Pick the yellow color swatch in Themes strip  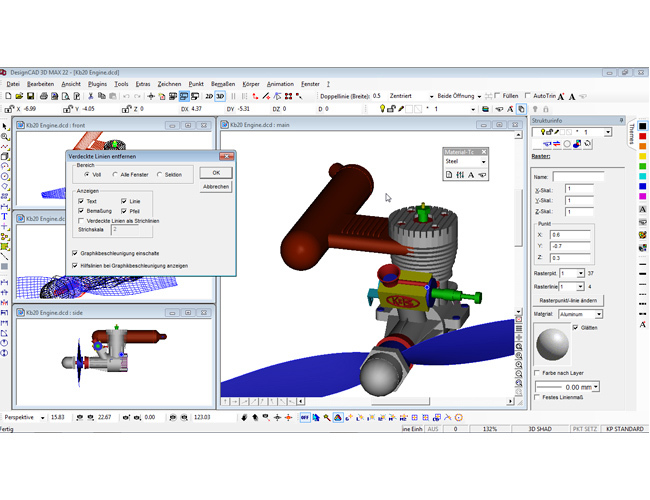click(643, 156)
